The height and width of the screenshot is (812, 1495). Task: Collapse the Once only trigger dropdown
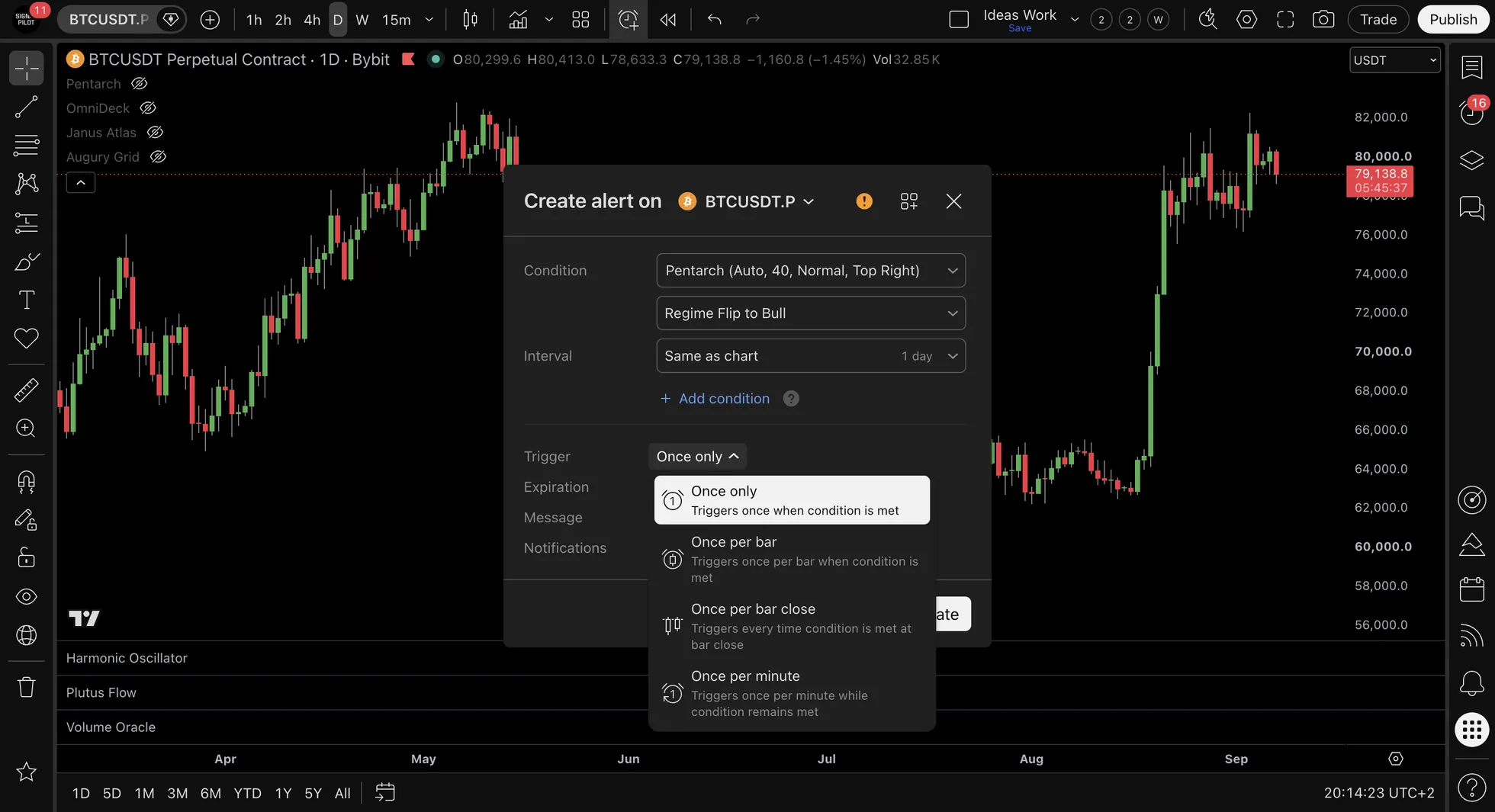tap(697, 456)
